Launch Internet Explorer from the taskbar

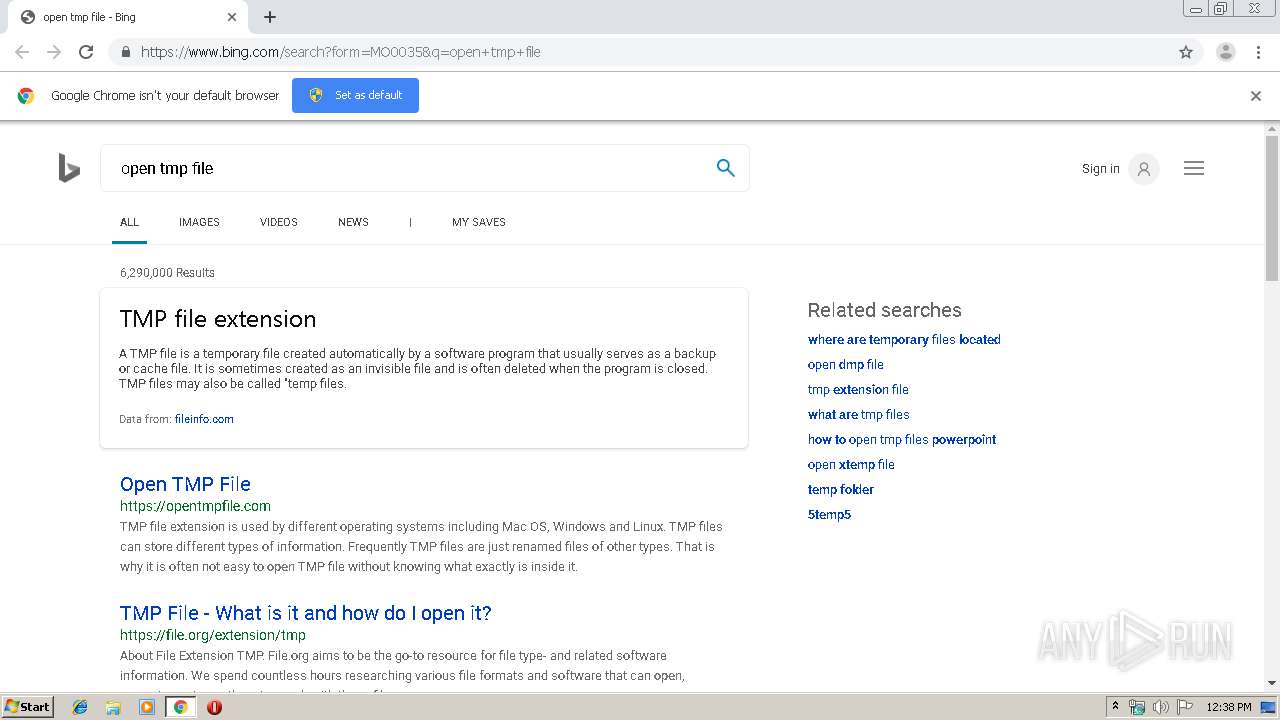[x=80, y=707]
